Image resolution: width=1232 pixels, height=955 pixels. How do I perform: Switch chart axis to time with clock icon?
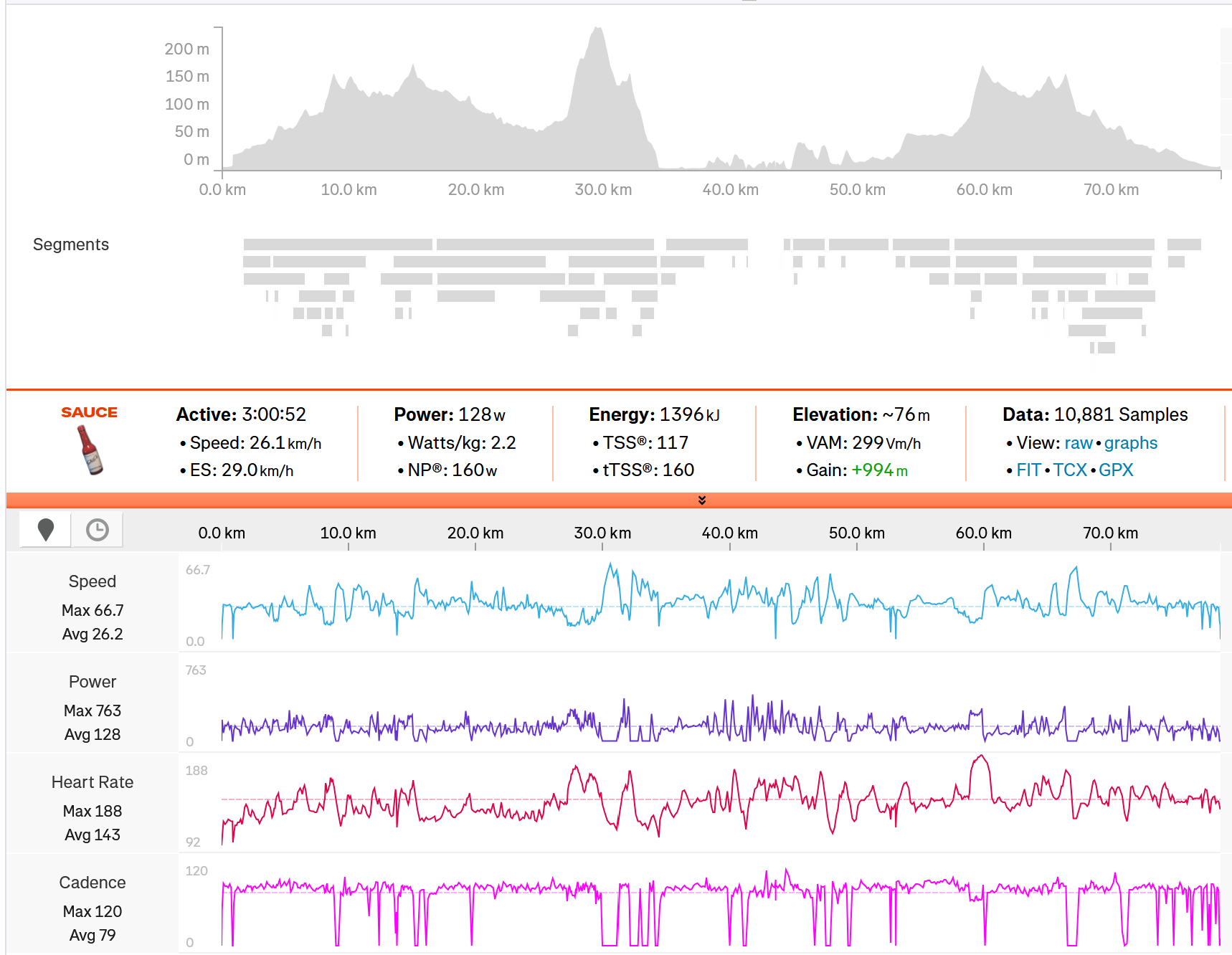pyautogui.click(x=97, y=530)
